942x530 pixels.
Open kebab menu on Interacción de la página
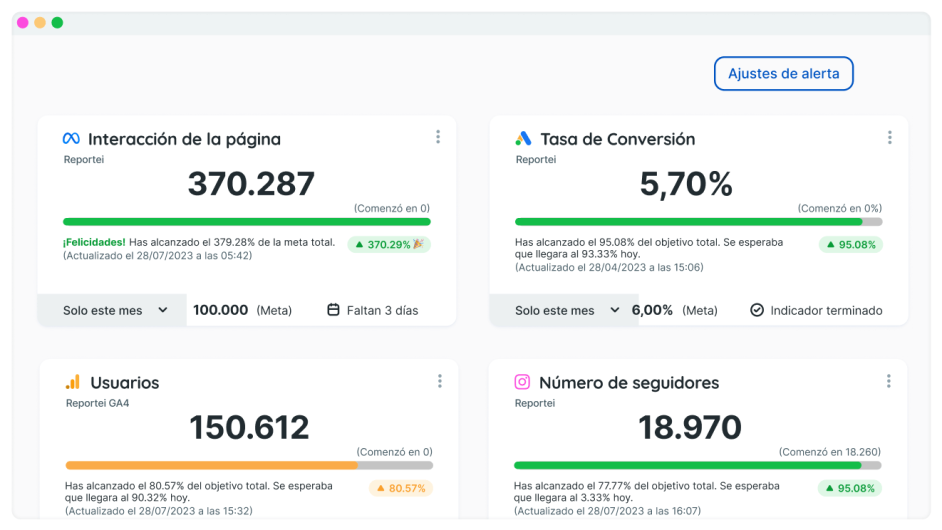pyautogui.click(x=437, y=137)
